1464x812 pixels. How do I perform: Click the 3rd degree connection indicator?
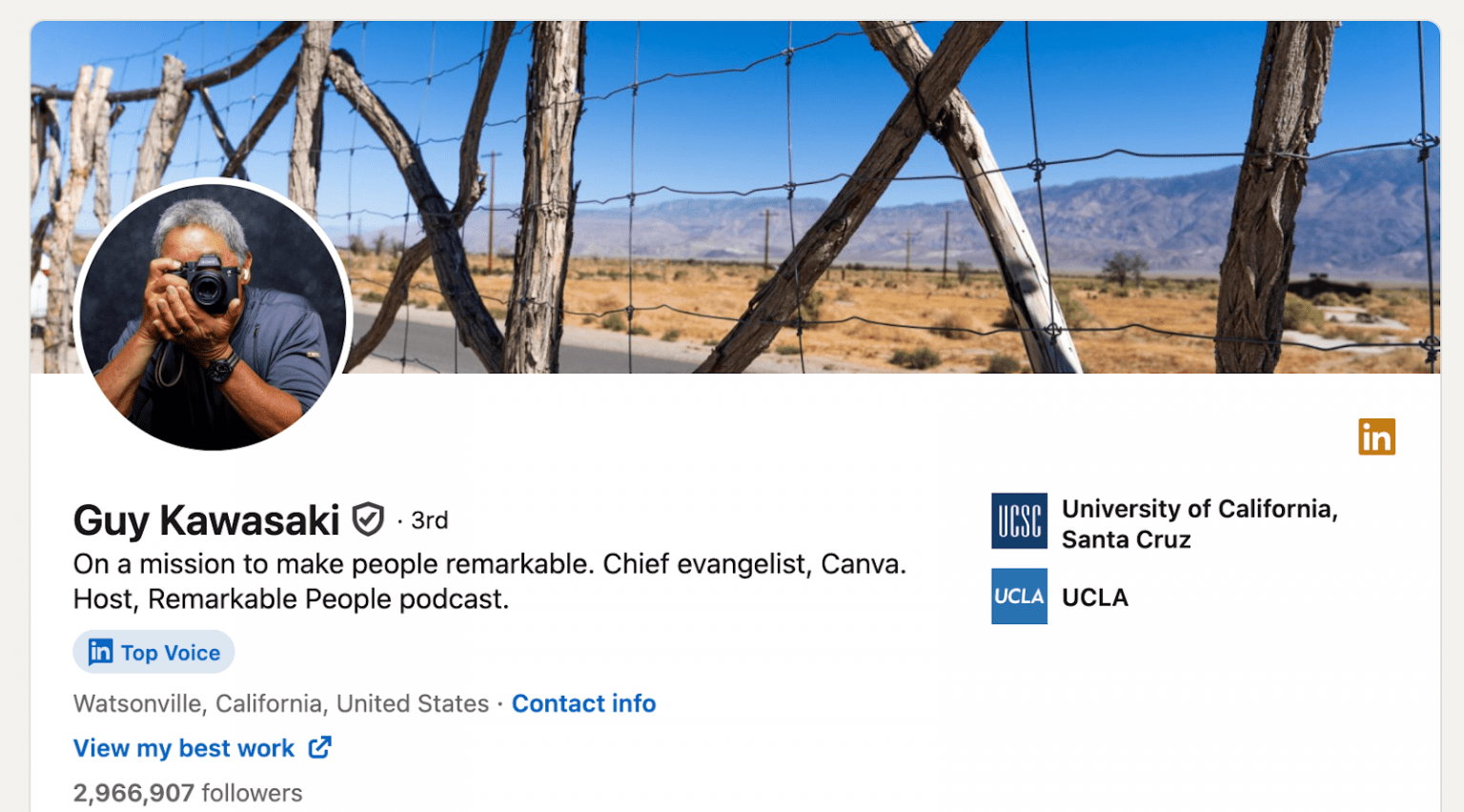429,520
